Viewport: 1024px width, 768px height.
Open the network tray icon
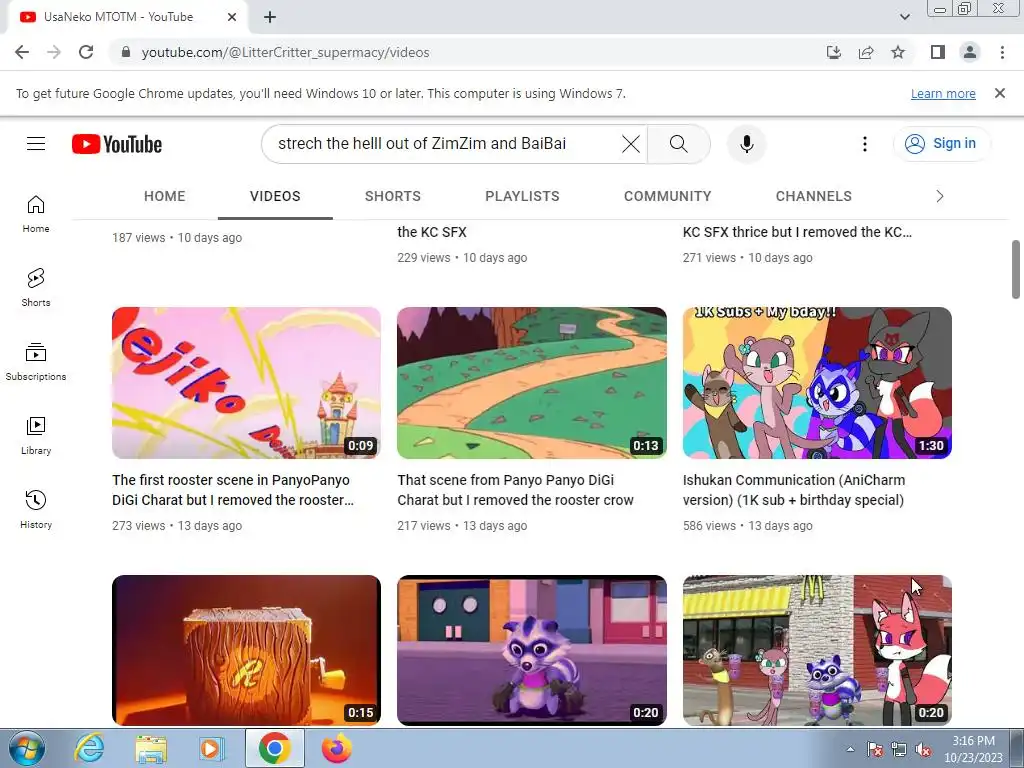899,750
